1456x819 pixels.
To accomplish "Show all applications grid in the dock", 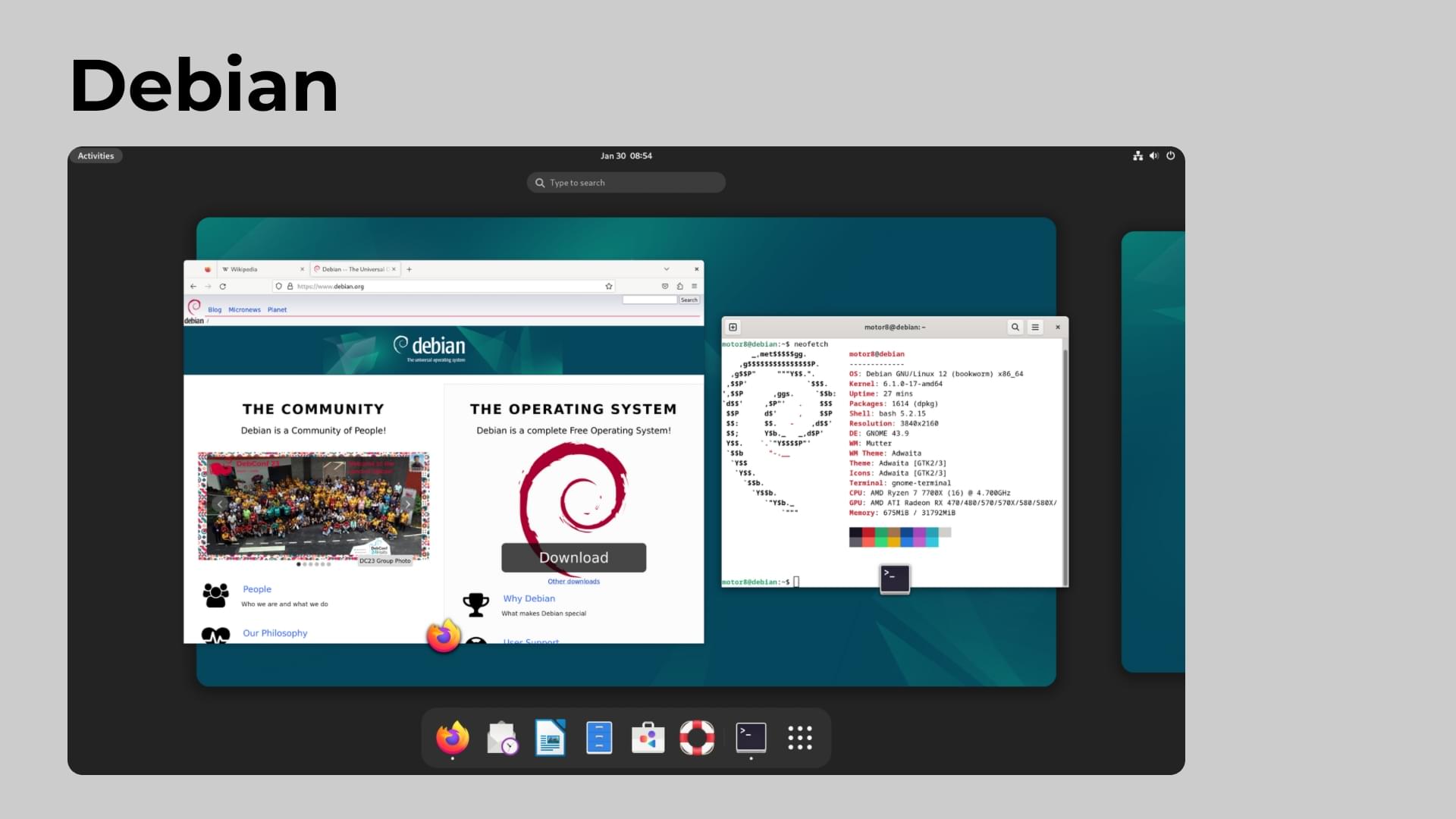I will [800, 737].
